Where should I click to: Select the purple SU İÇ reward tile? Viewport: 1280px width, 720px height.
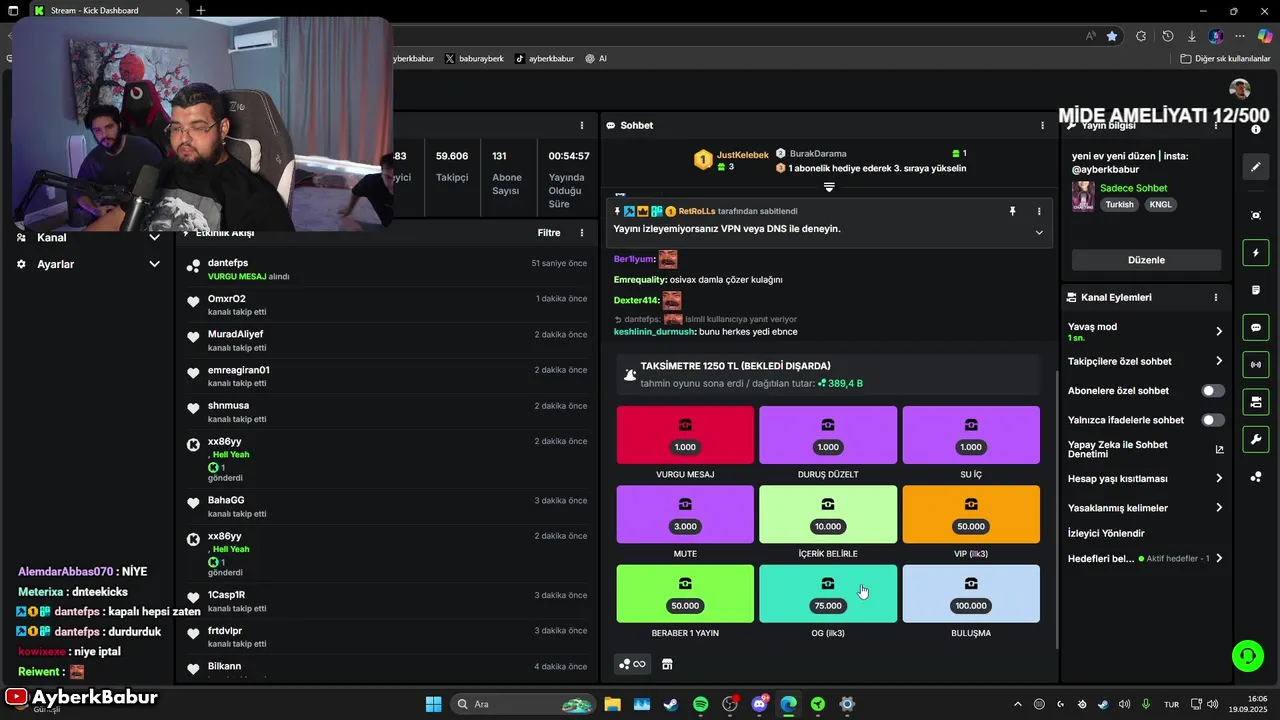971,435
